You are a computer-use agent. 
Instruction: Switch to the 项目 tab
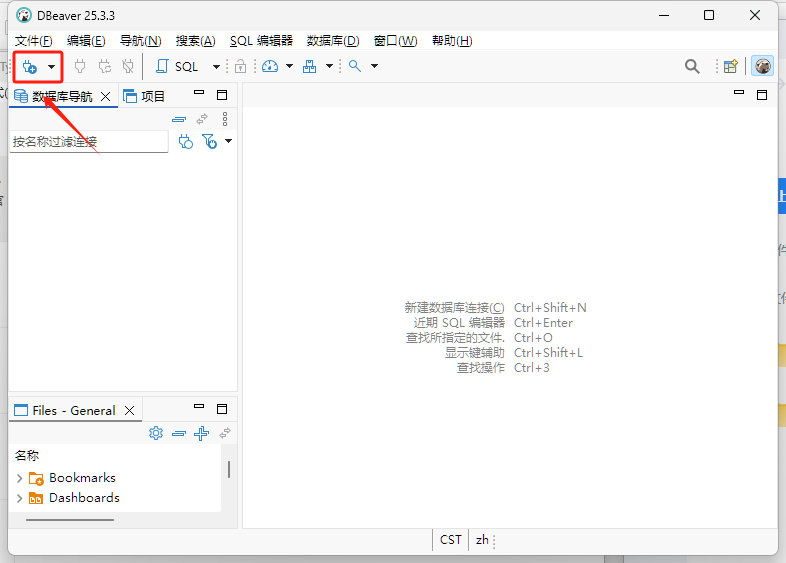click(x=145, y=96)
